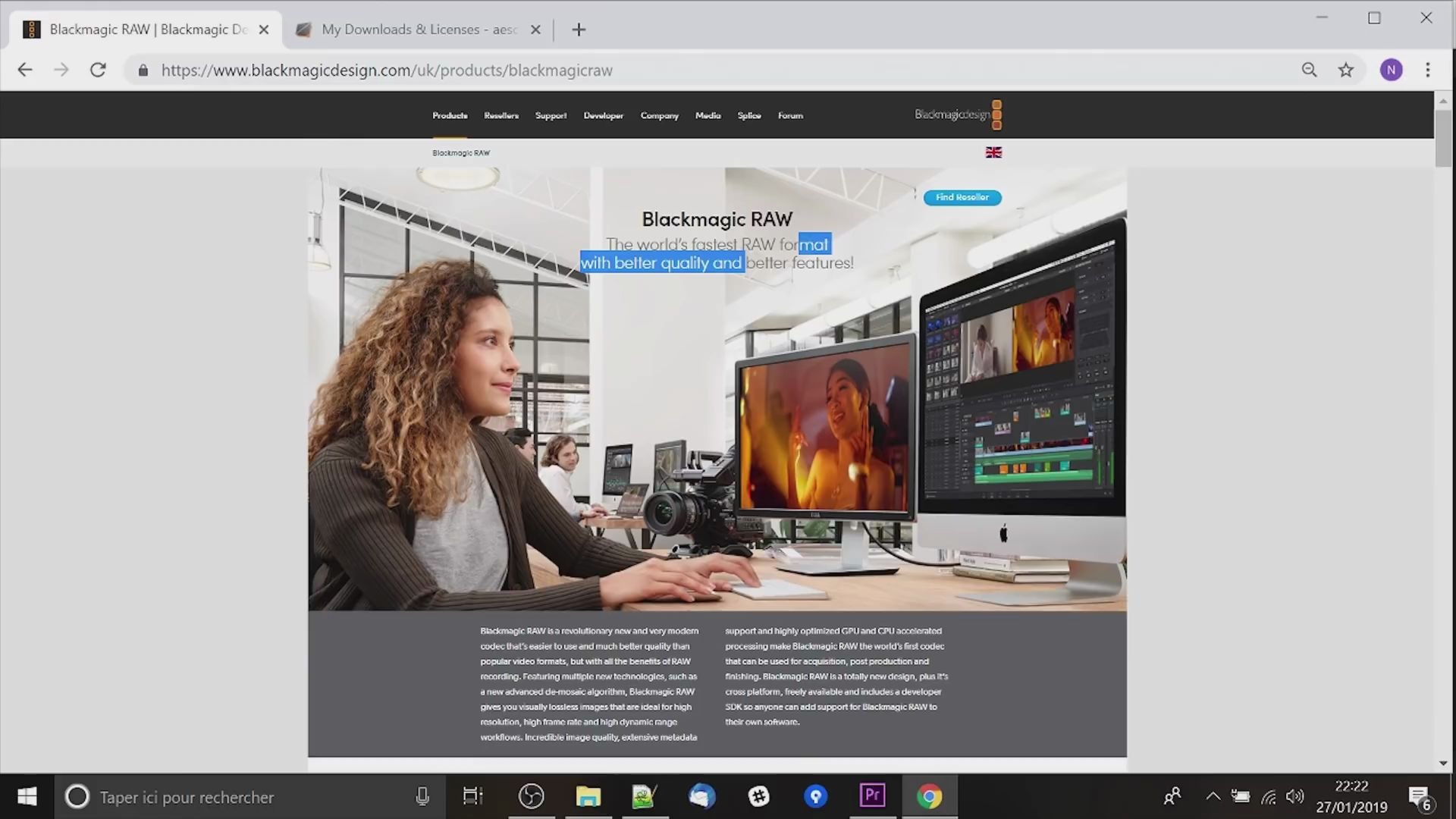View site security lock info

click(x=143, y=71)
